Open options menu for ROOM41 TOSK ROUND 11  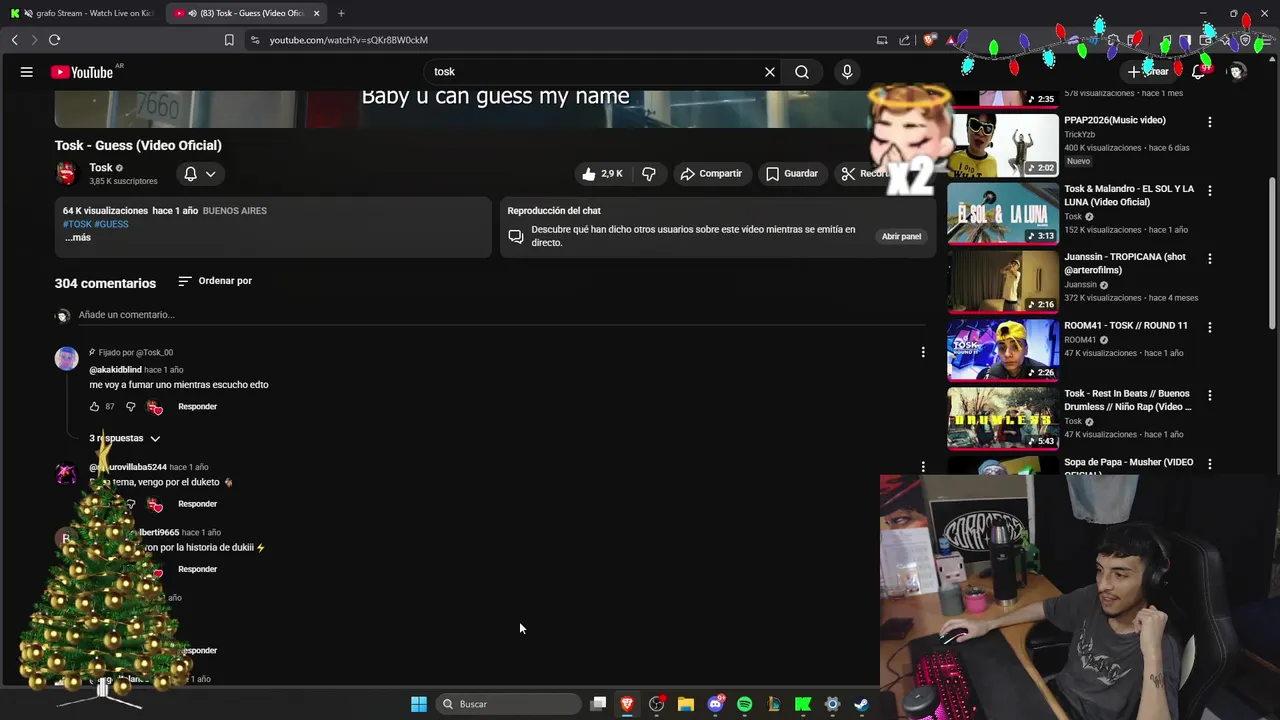(1210, 327)
